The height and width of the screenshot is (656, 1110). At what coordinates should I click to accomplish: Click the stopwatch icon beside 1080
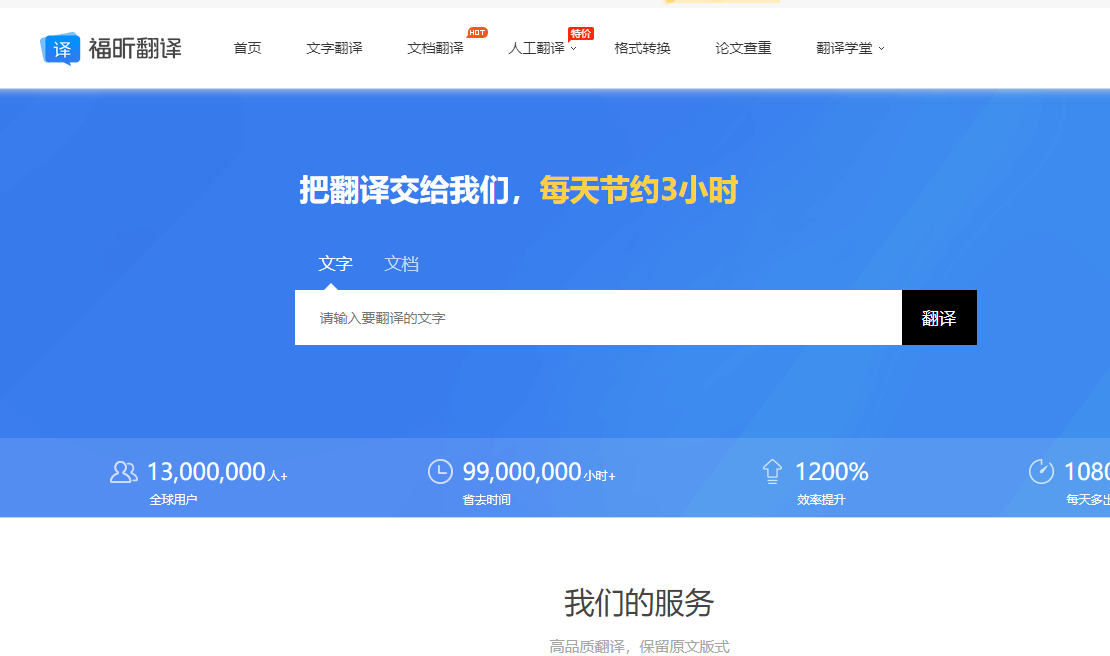pyautogui.click(x=1041, y=471)
